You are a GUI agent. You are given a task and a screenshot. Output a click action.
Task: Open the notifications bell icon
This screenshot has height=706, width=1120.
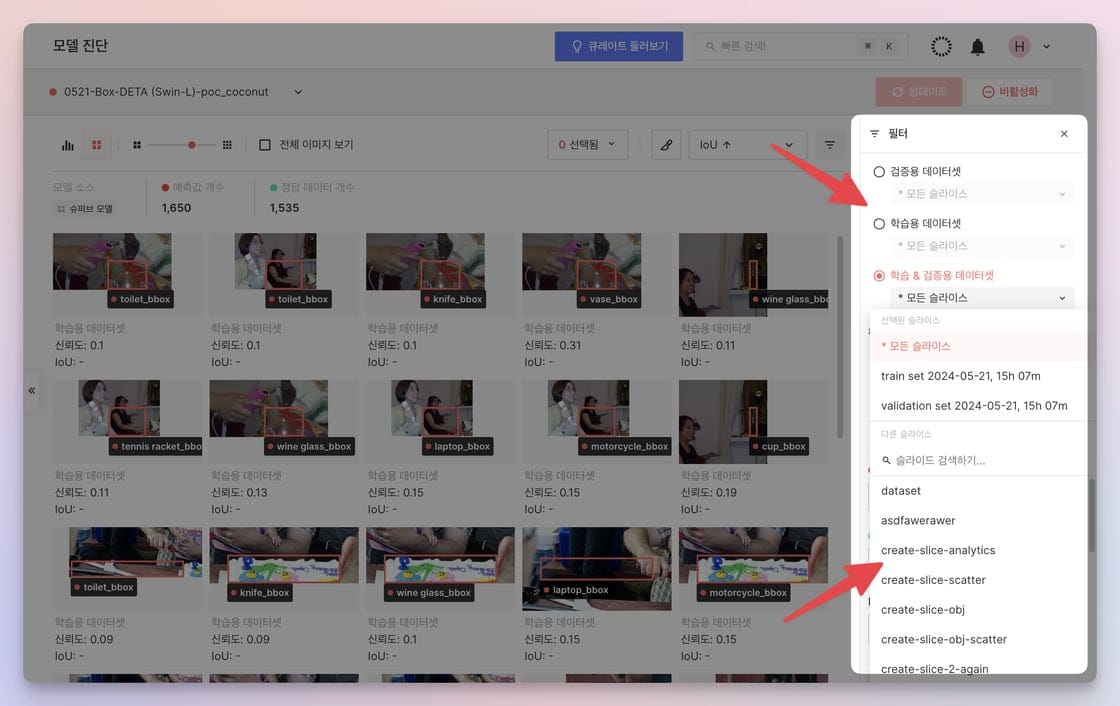(977, 47)
